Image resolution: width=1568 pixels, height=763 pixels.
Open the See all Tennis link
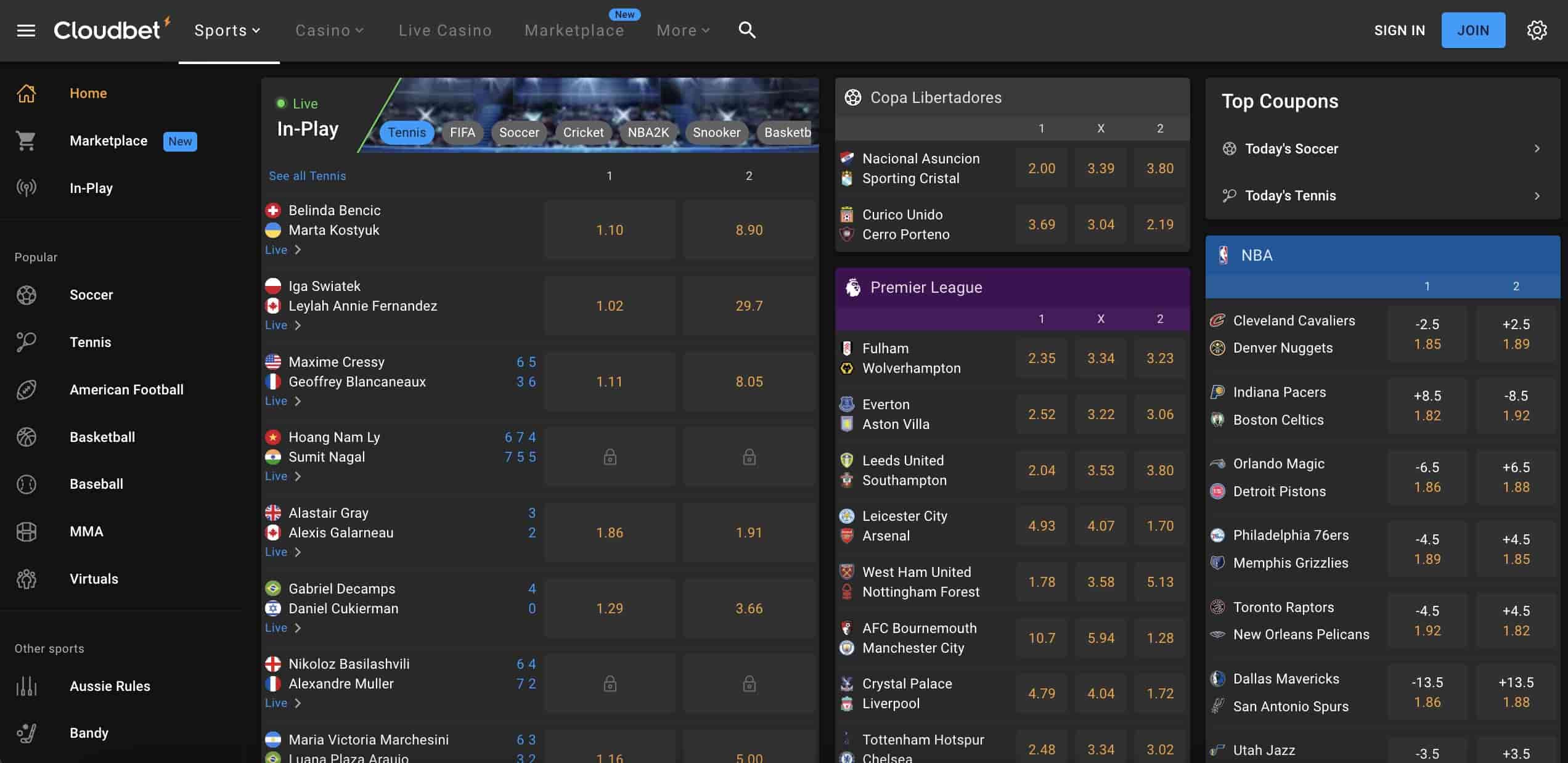(x=307, y=176)
